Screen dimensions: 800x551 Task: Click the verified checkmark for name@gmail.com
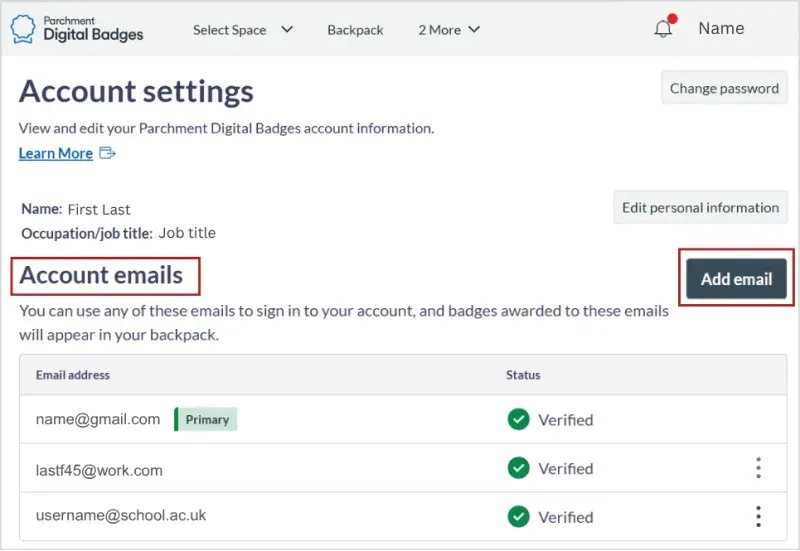pyautogui.click(x=518, y=419)
